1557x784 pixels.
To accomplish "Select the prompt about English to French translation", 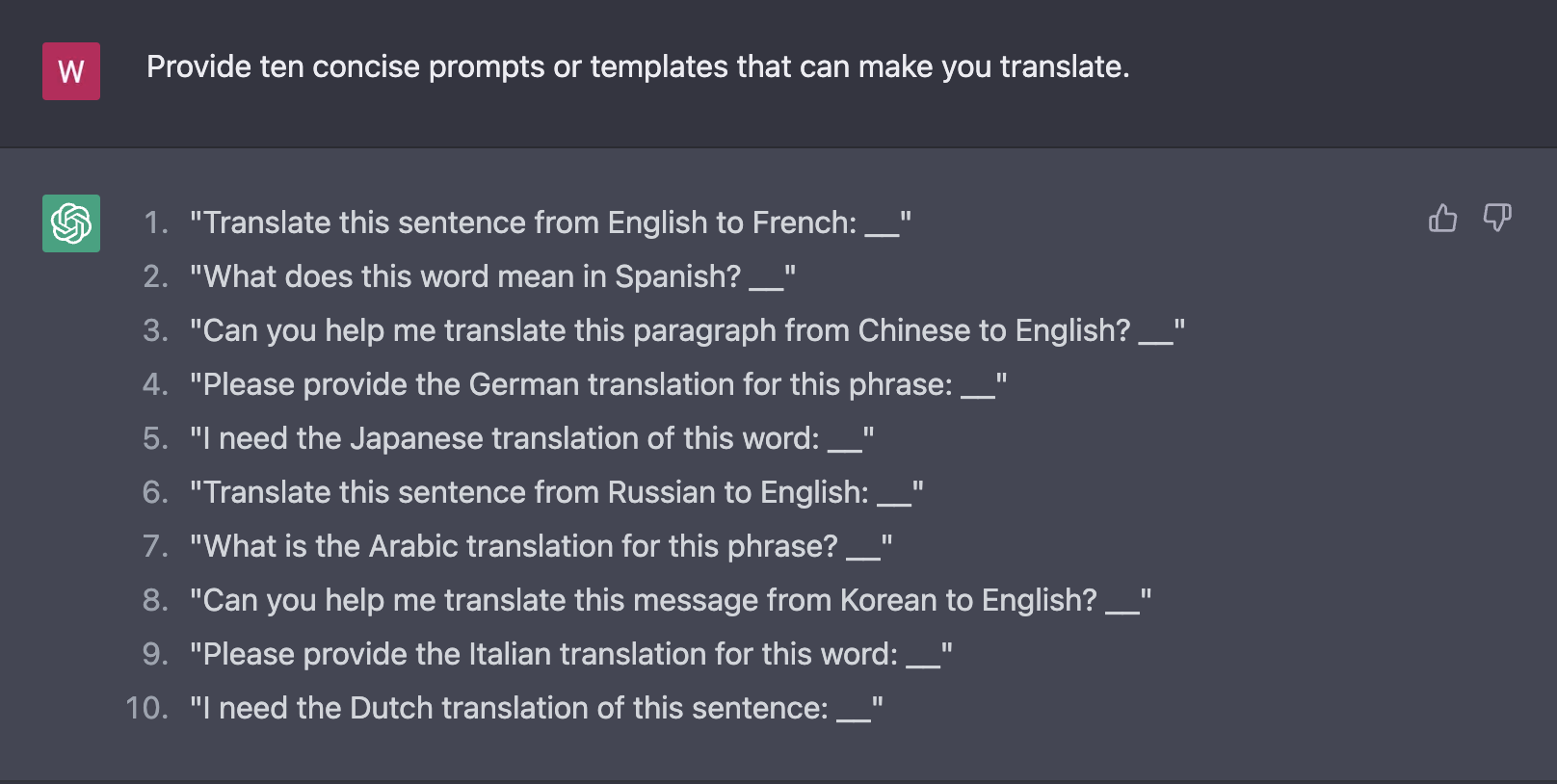I will [551, 222].
